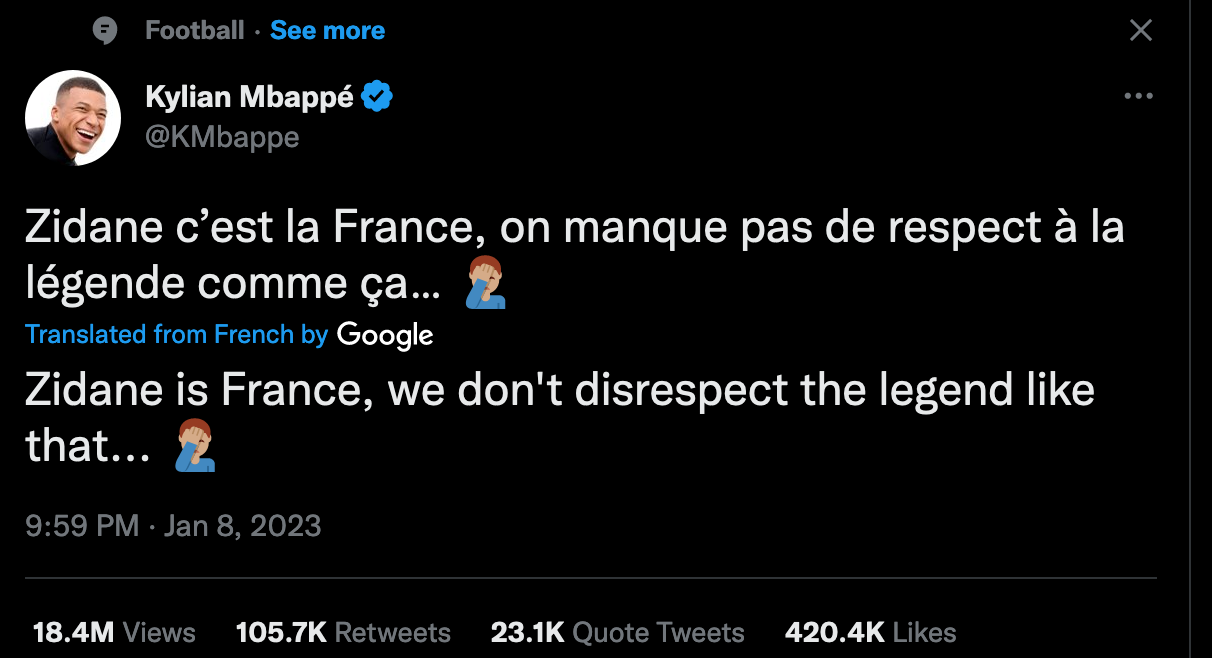Click the blue verified badge
Screen dimensions: 1212x658
[x=377, y=97]
